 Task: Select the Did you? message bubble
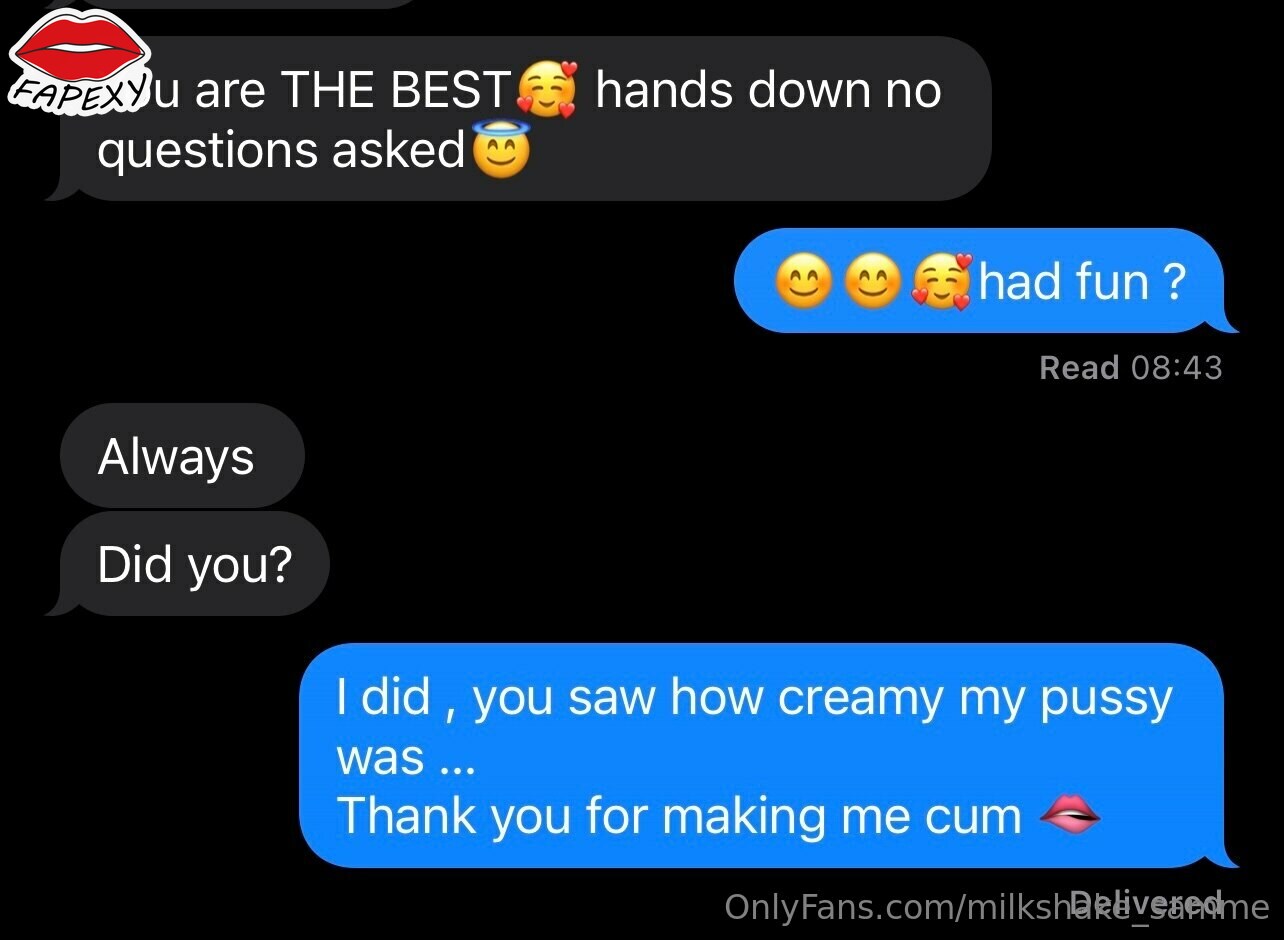tap(188, 564)
